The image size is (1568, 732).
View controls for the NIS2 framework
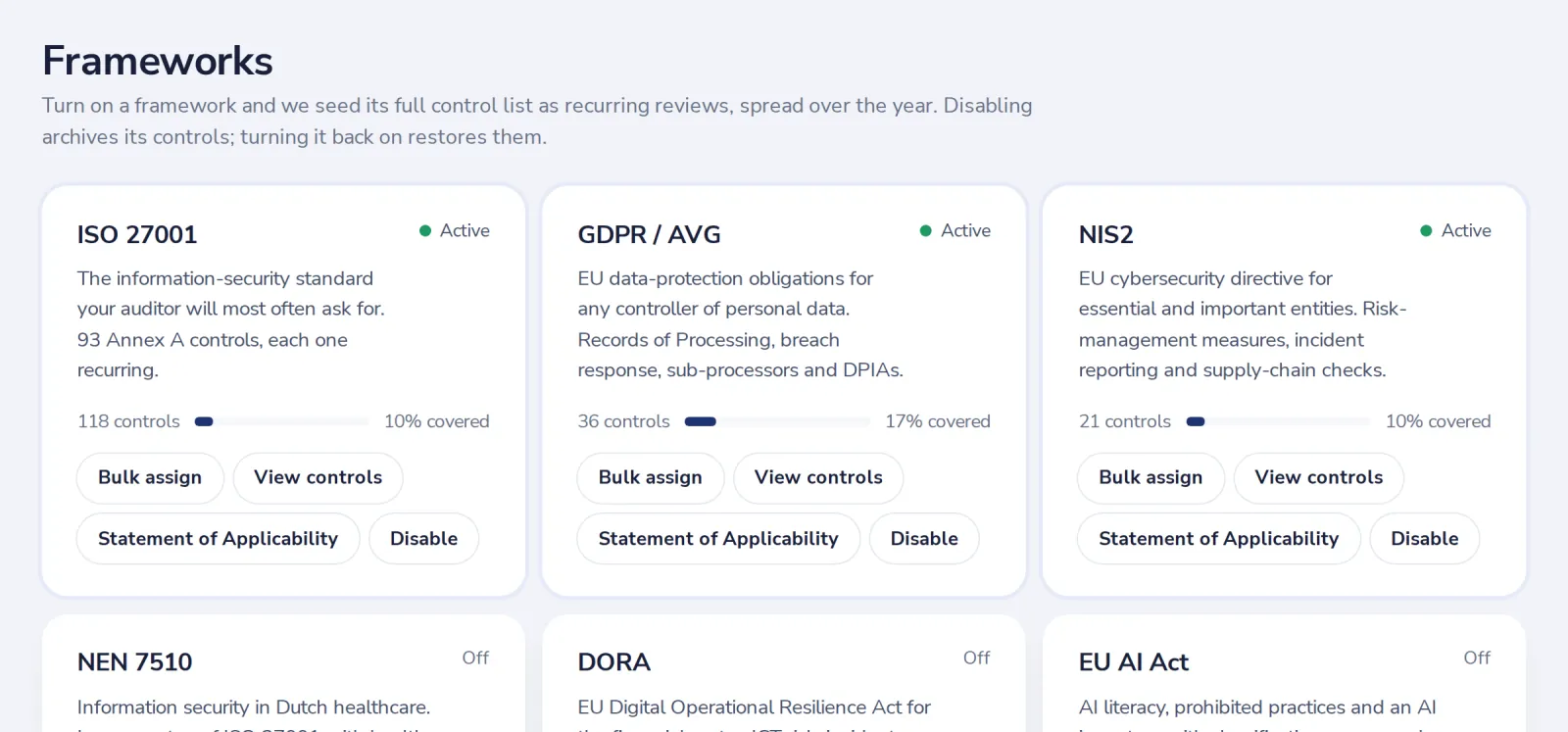(1319, 478)
